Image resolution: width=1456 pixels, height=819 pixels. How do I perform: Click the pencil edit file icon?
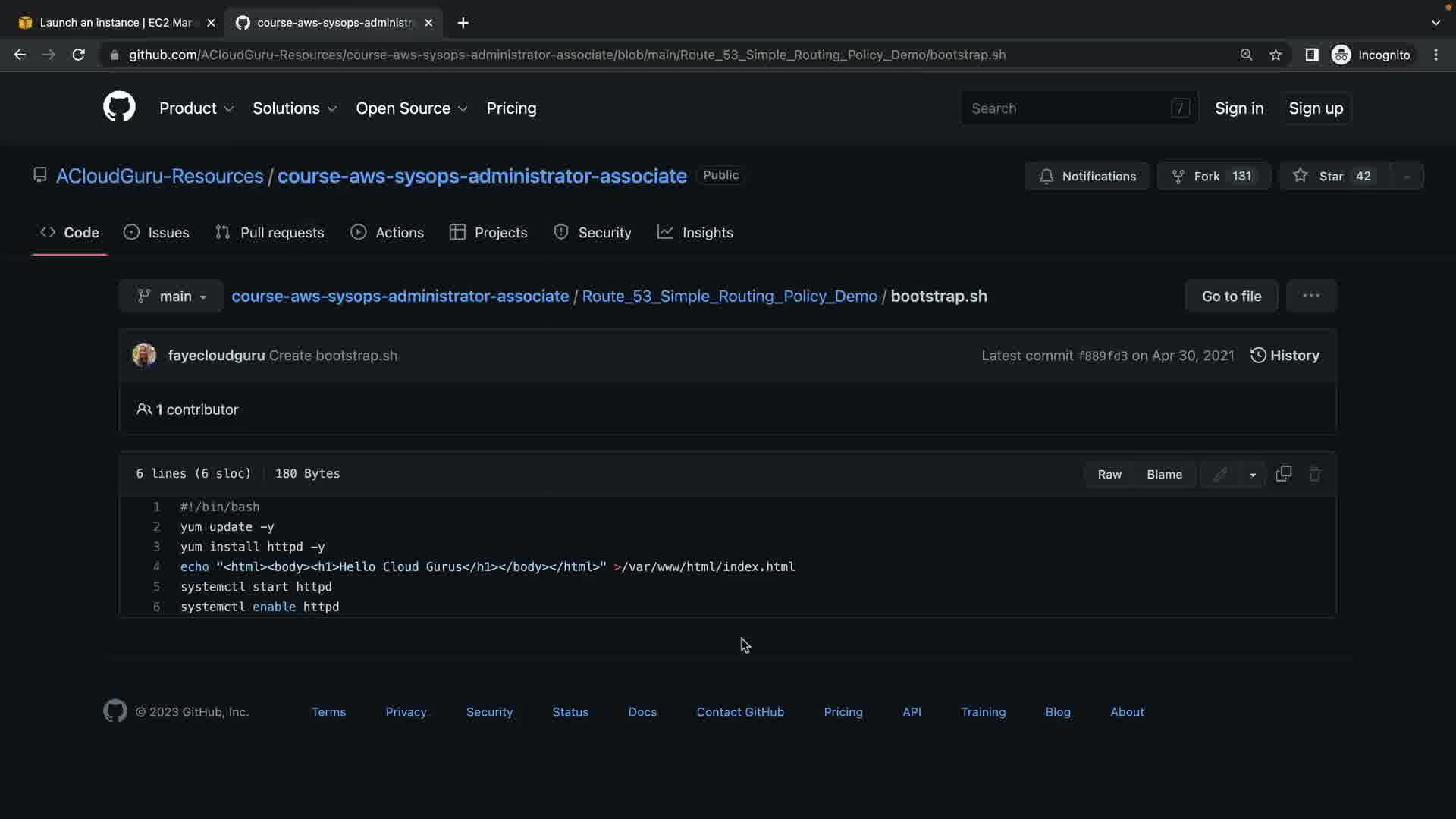[1219, 475]
